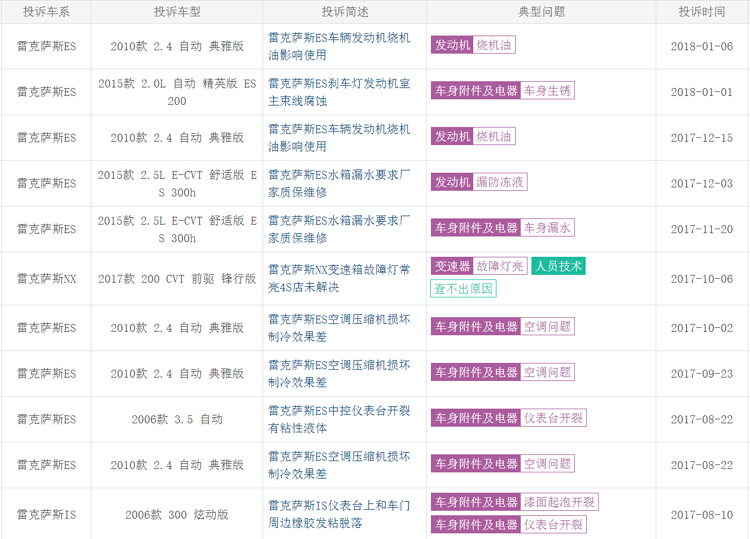Click the 投诉简述 column header
This screenshot has height=539, width=750.
pyautogui.click(x=345, y=12)
